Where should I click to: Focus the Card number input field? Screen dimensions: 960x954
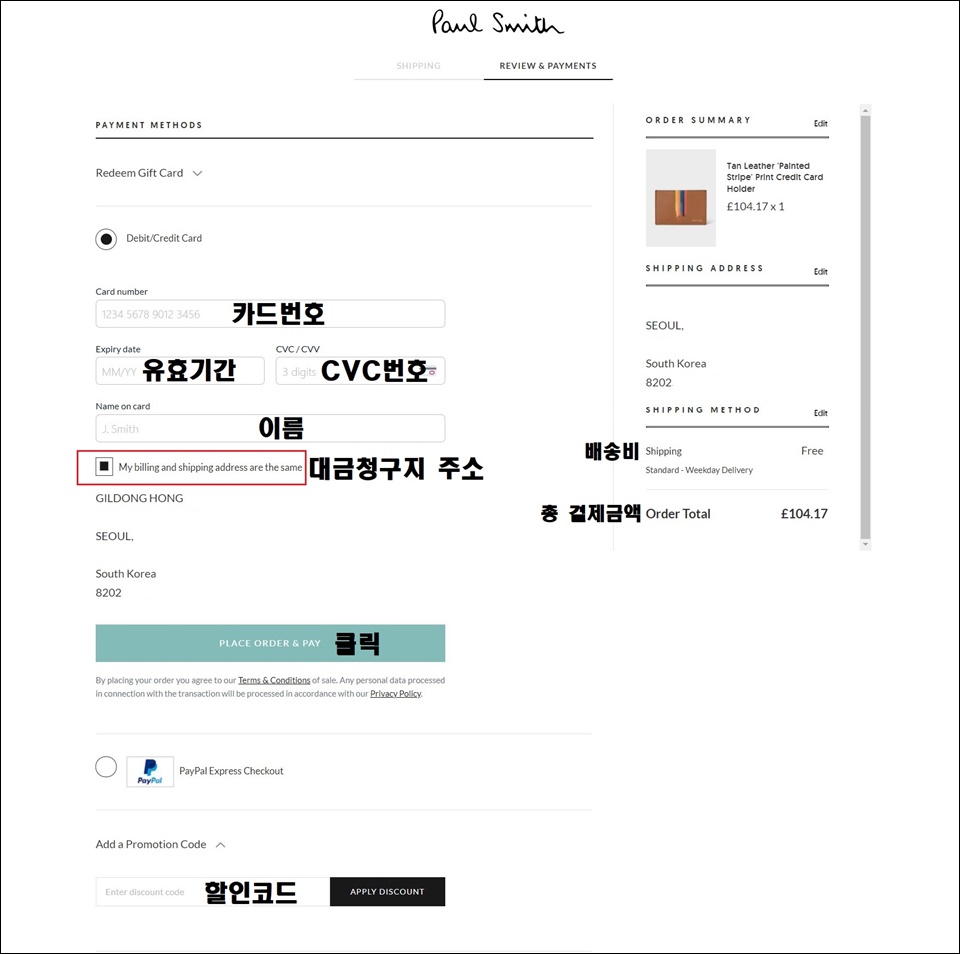tap(270, 314)
